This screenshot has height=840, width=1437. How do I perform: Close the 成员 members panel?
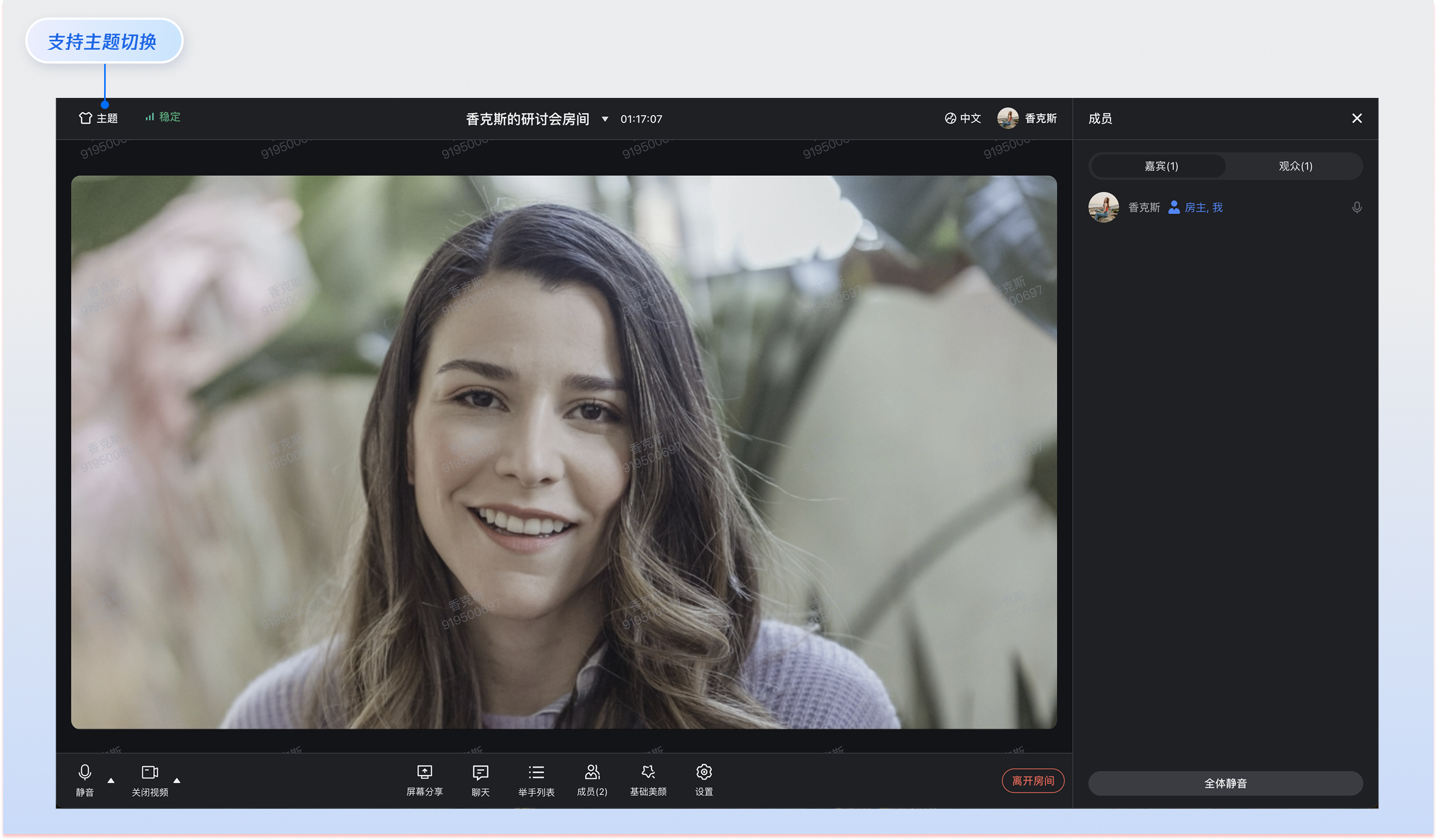[1356, 118]
